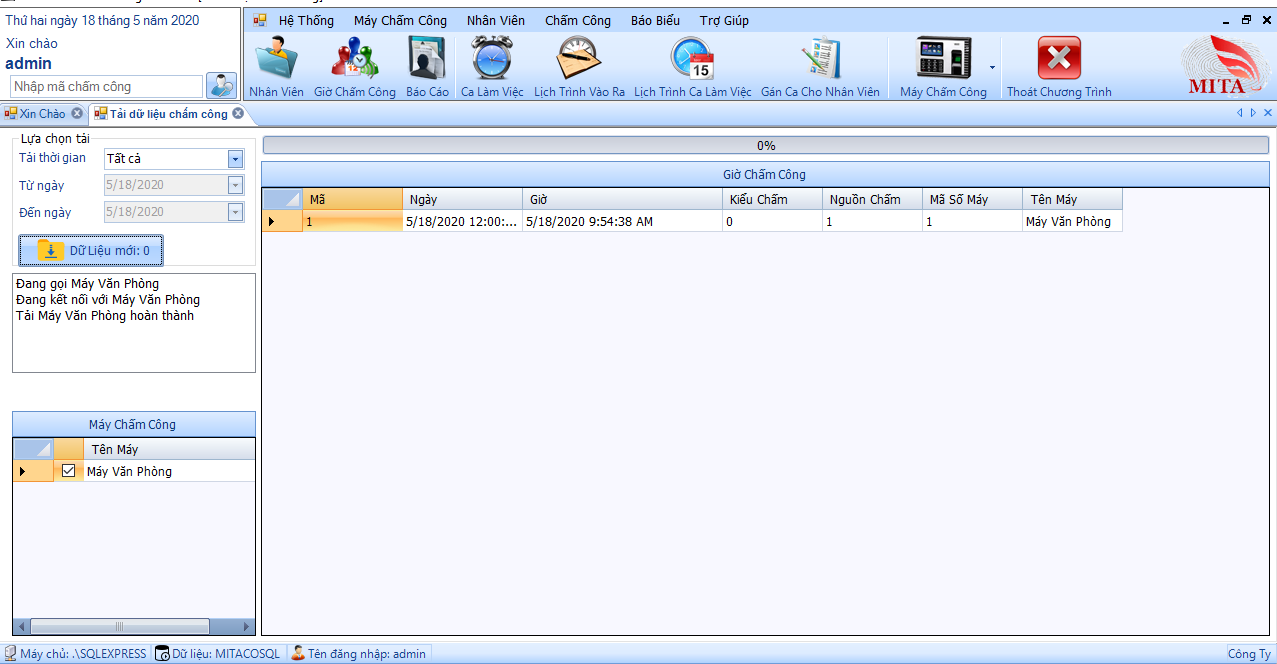The width and height of the screenshot is (1277, 664).
Task: Close the Tải dữ liệu chấm công tab
Action: click(x=238, y=114)
